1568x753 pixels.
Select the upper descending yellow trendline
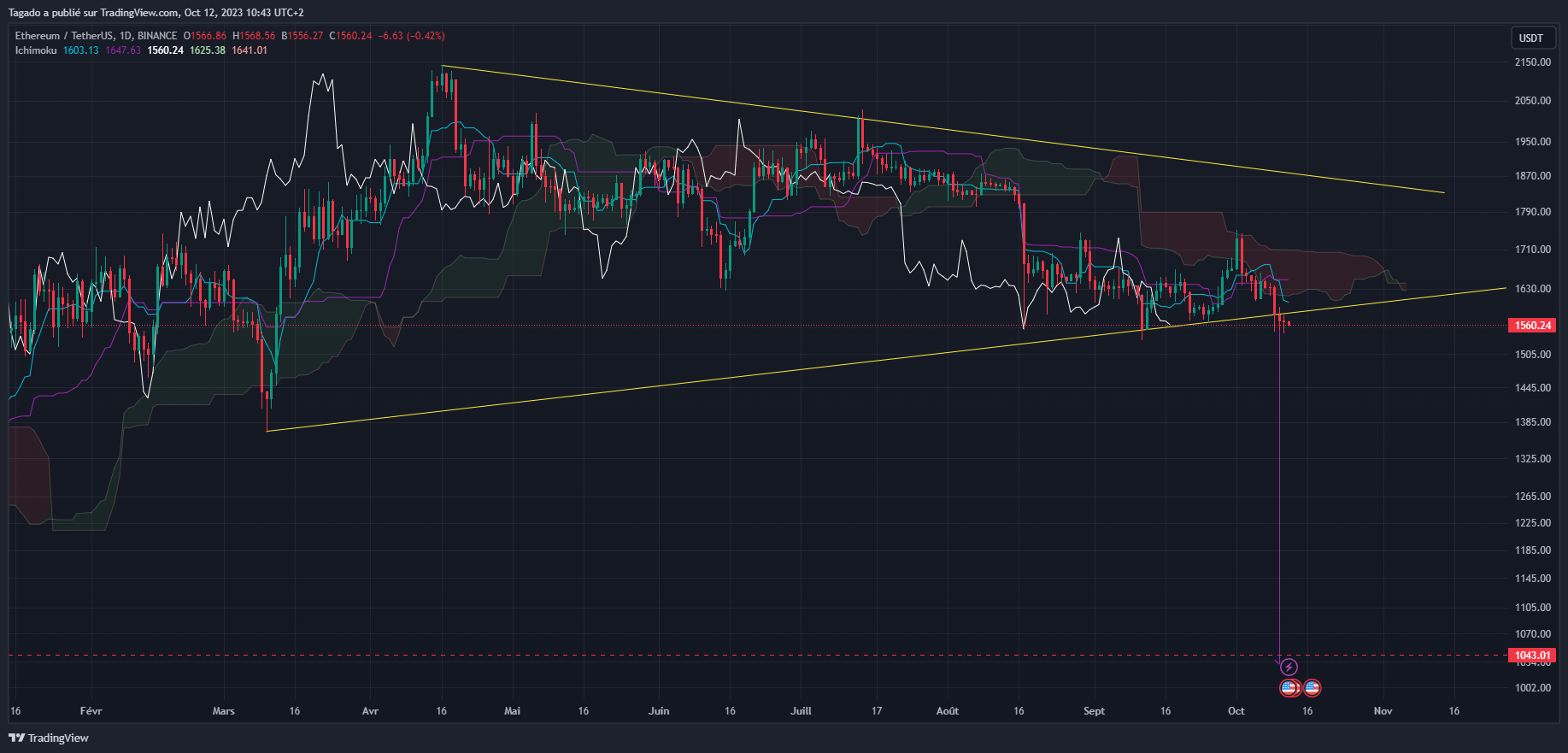pyautogui.click(x=940, y=129)
